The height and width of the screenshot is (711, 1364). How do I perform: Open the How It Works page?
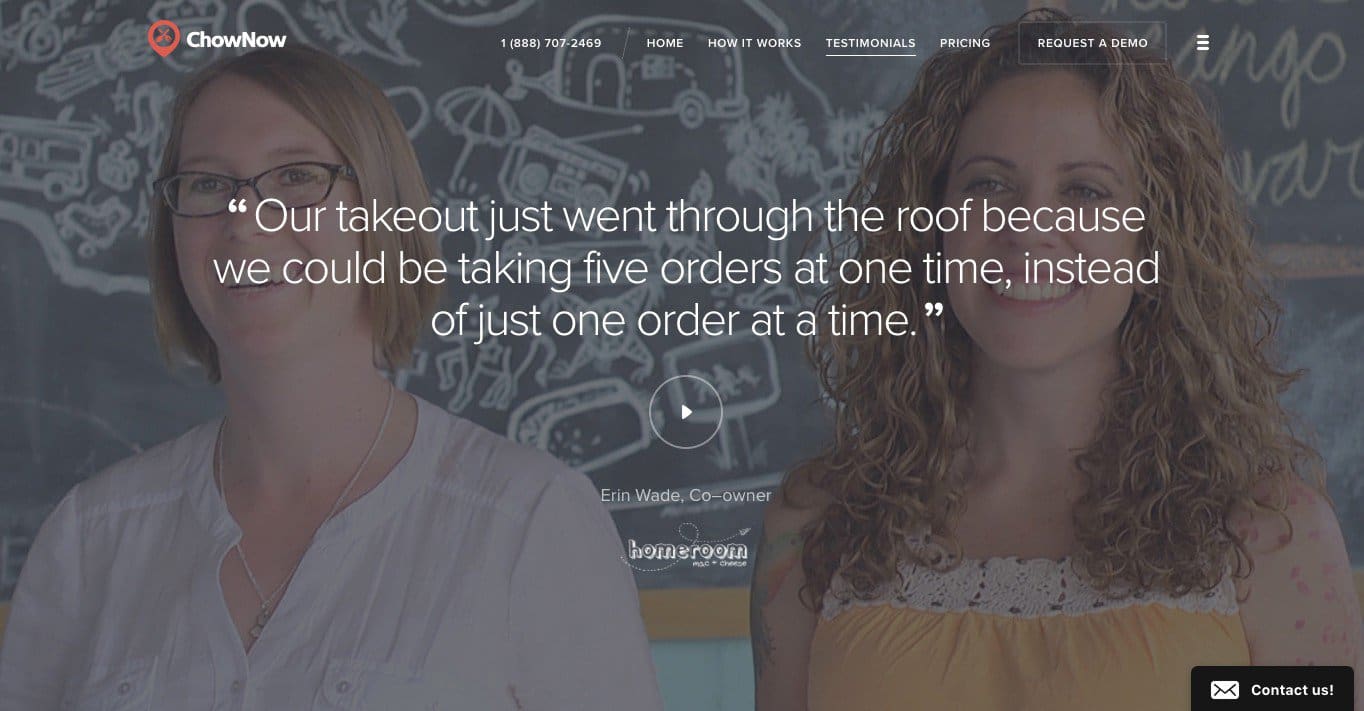pyautogui.click(x=754, y=43)
